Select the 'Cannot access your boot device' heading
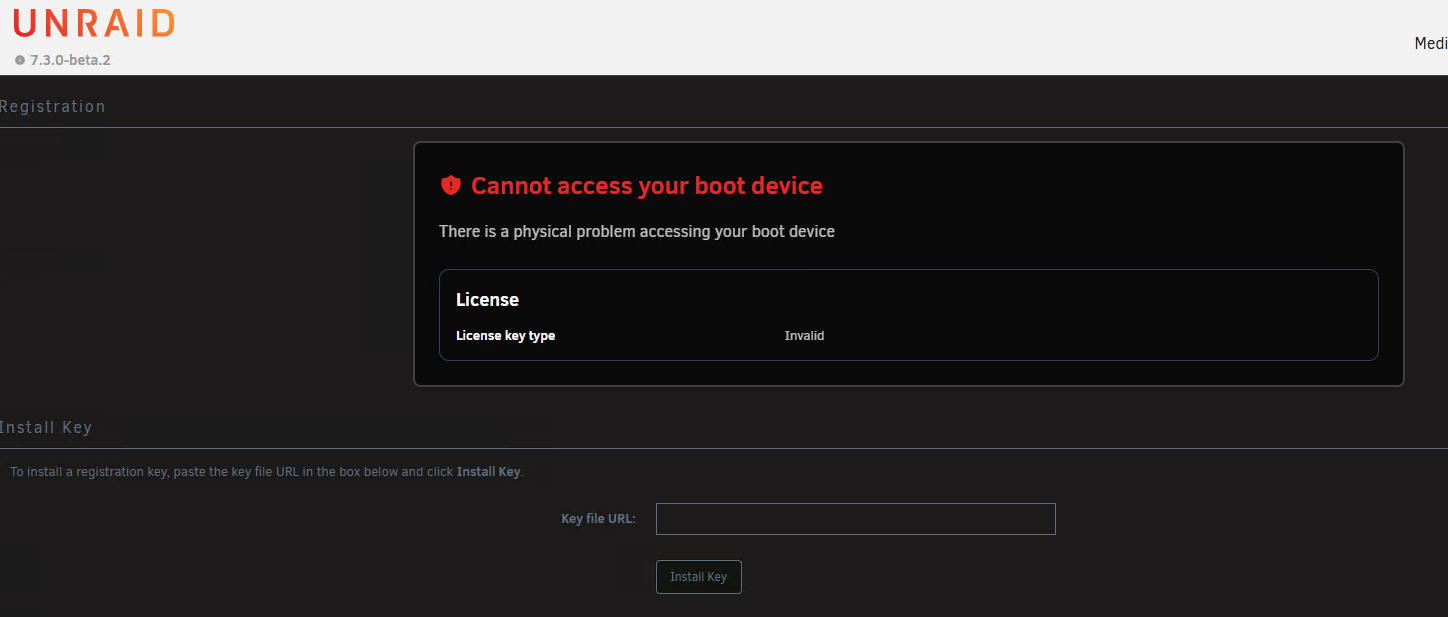Screen dimensions: 1448x617 point(647,185)
